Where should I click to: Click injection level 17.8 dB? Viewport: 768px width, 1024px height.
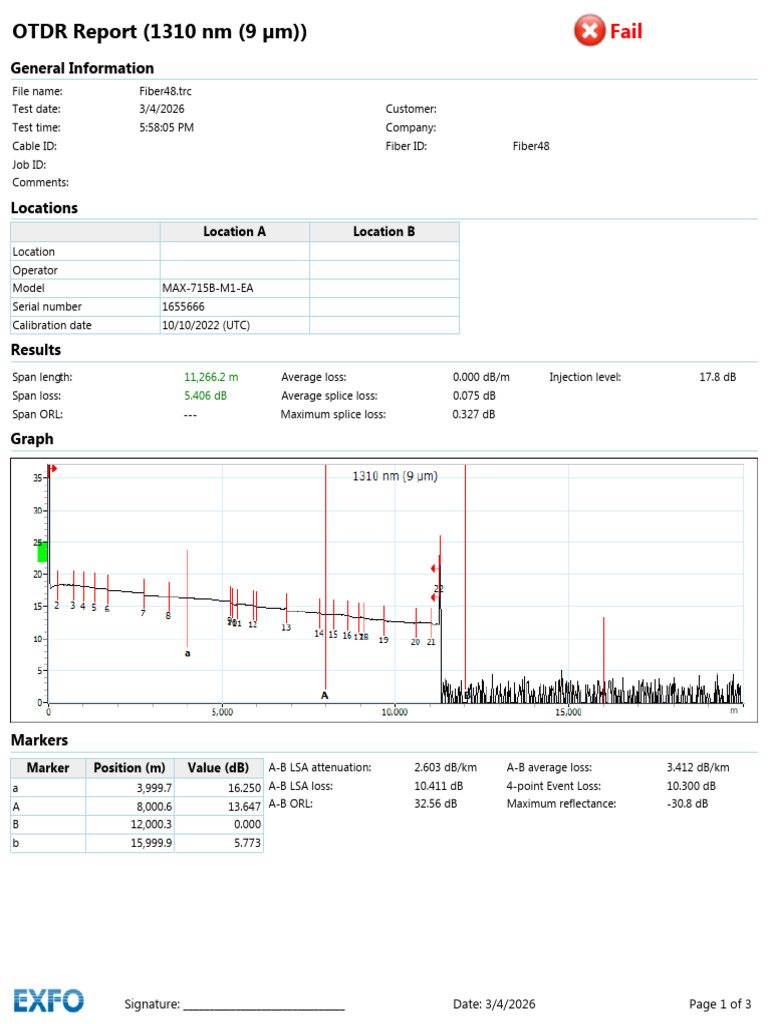(x=717, y=377)
